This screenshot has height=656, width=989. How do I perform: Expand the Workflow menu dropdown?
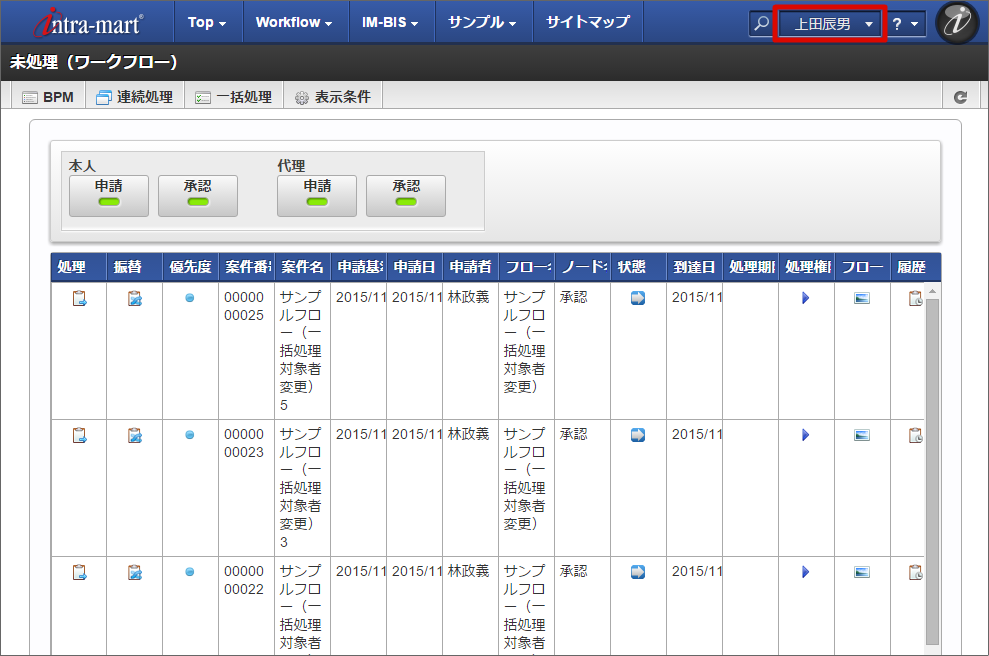coord(293,22)
